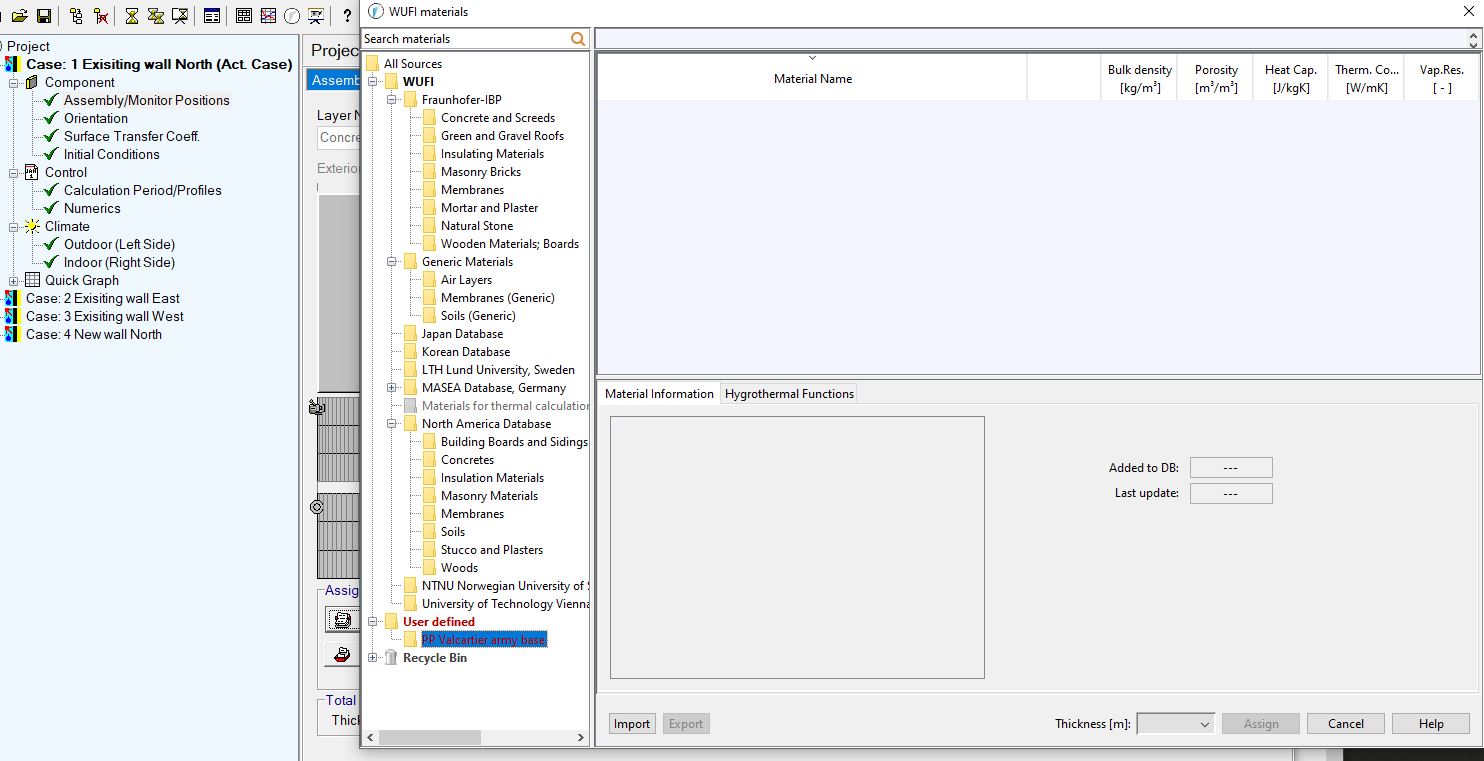Click the double hourglass run all cases icon

[156, 16]
